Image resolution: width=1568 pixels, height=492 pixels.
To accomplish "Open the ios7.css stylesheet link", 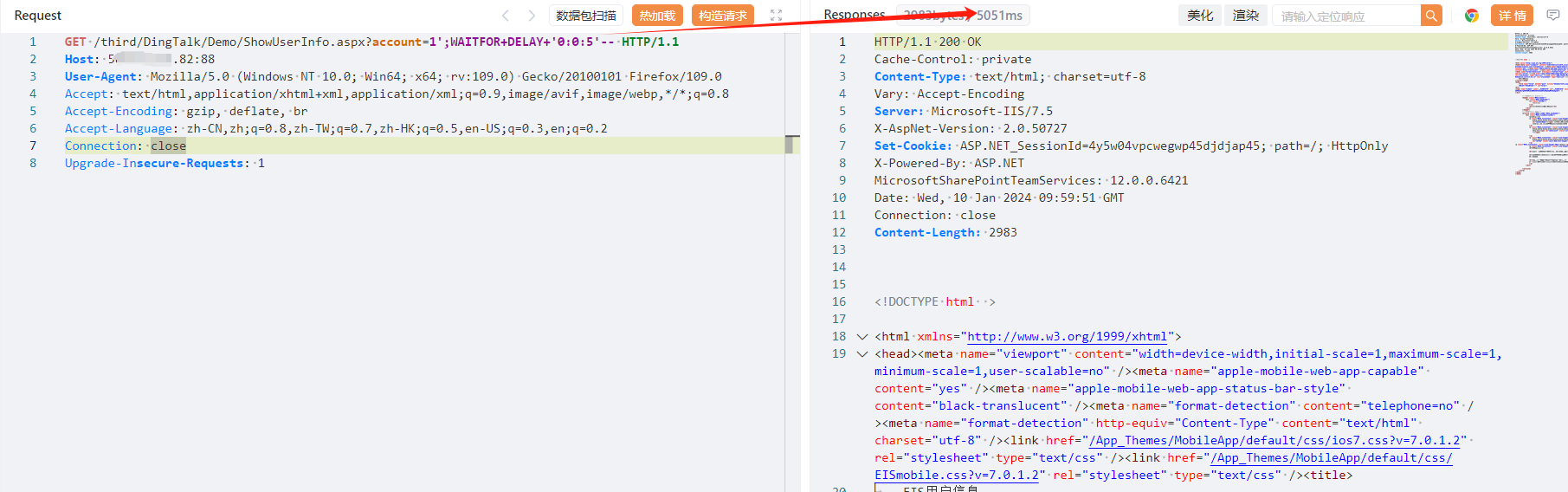I will coord(1274,440).
